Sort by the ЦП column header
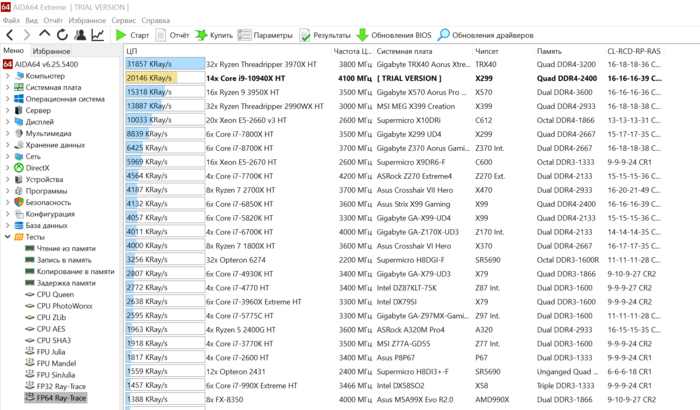700x410 pixels. 228,51
